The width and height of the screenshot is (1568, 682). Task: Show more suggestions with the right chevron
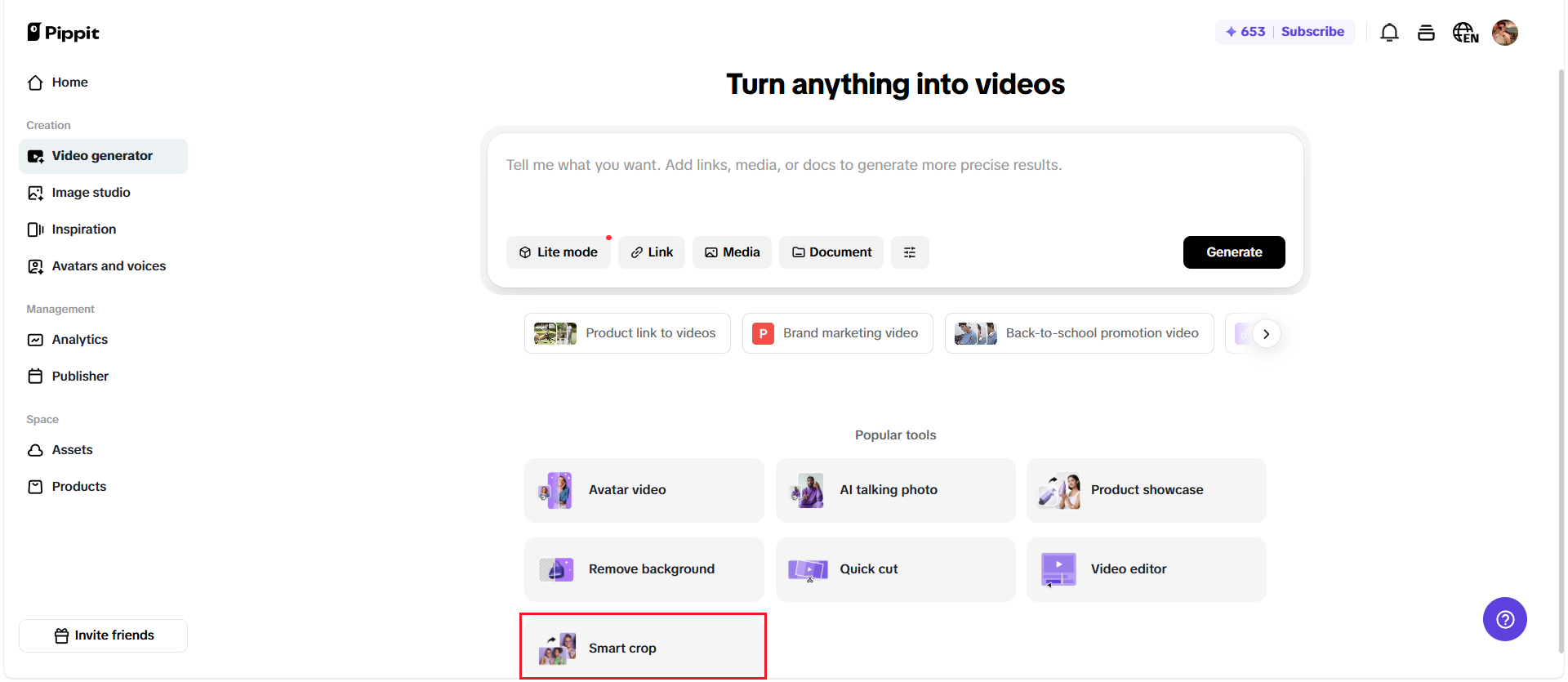(x=1266, y=333)
